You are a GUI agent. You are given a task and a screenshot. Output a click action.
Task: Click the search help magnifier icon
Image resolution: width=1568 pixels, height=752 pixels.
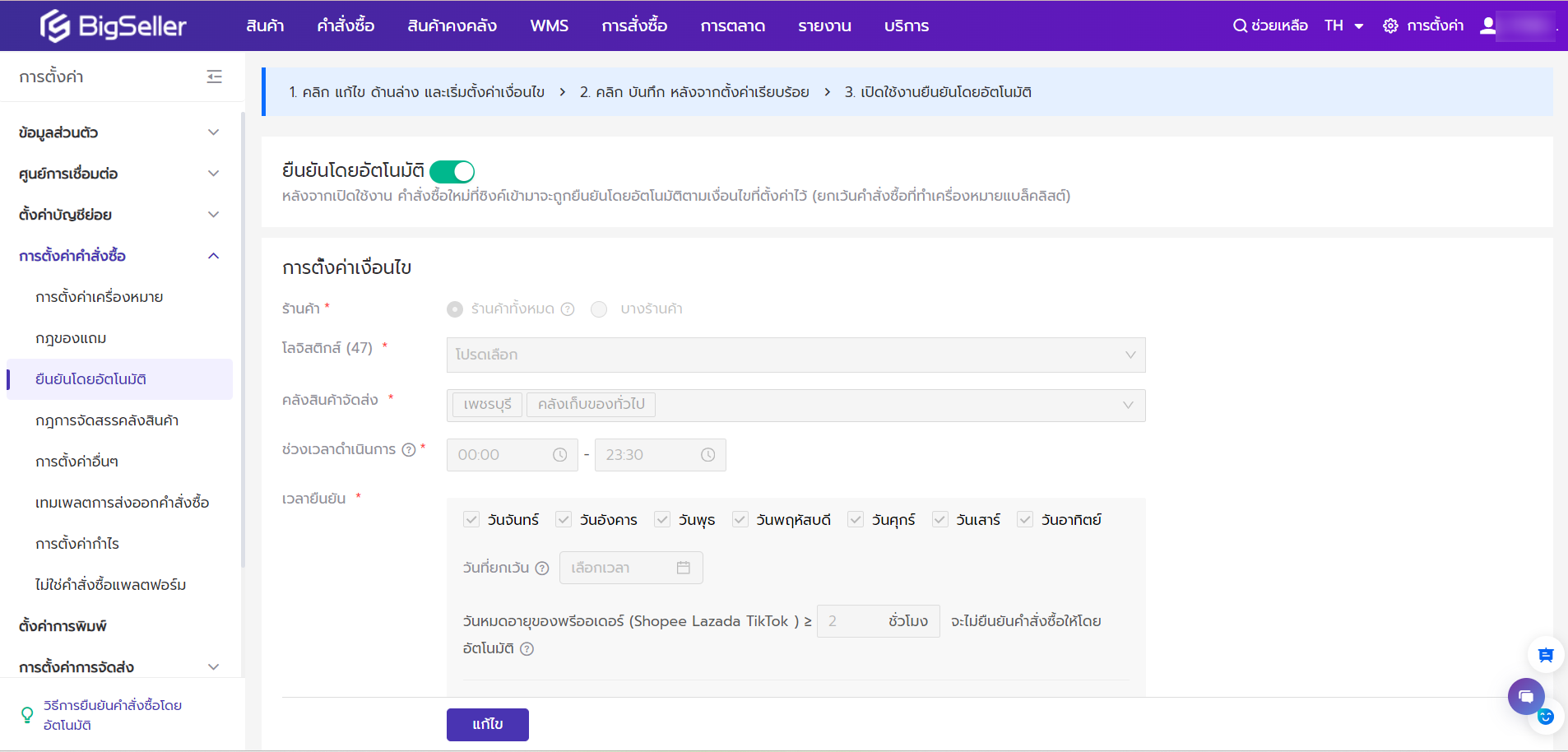(x=1239, y=26)
